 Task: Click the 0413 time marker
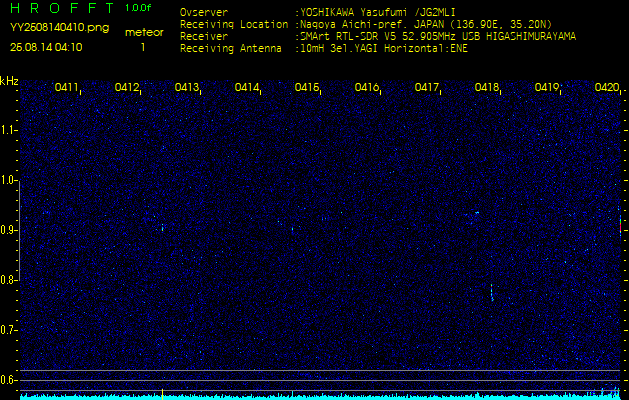(186, 87)
